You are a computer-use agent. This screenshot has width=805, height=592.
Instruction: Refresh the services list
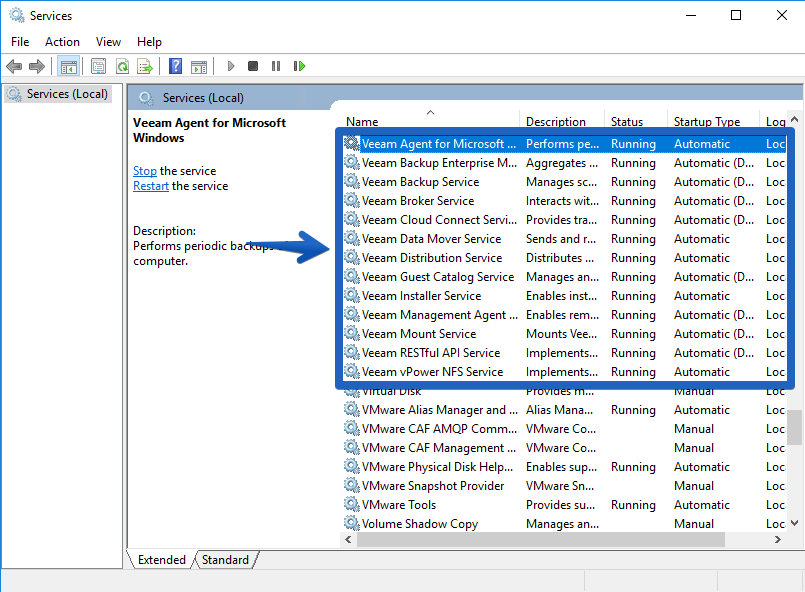pos(122,66)
